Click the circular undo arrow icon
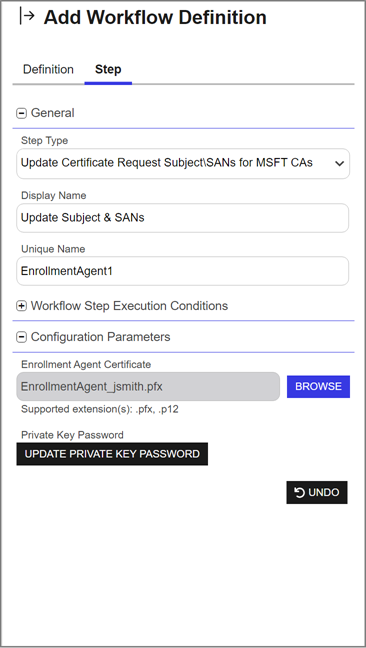This screenshot has height=648, width=366. pos(299,493)
